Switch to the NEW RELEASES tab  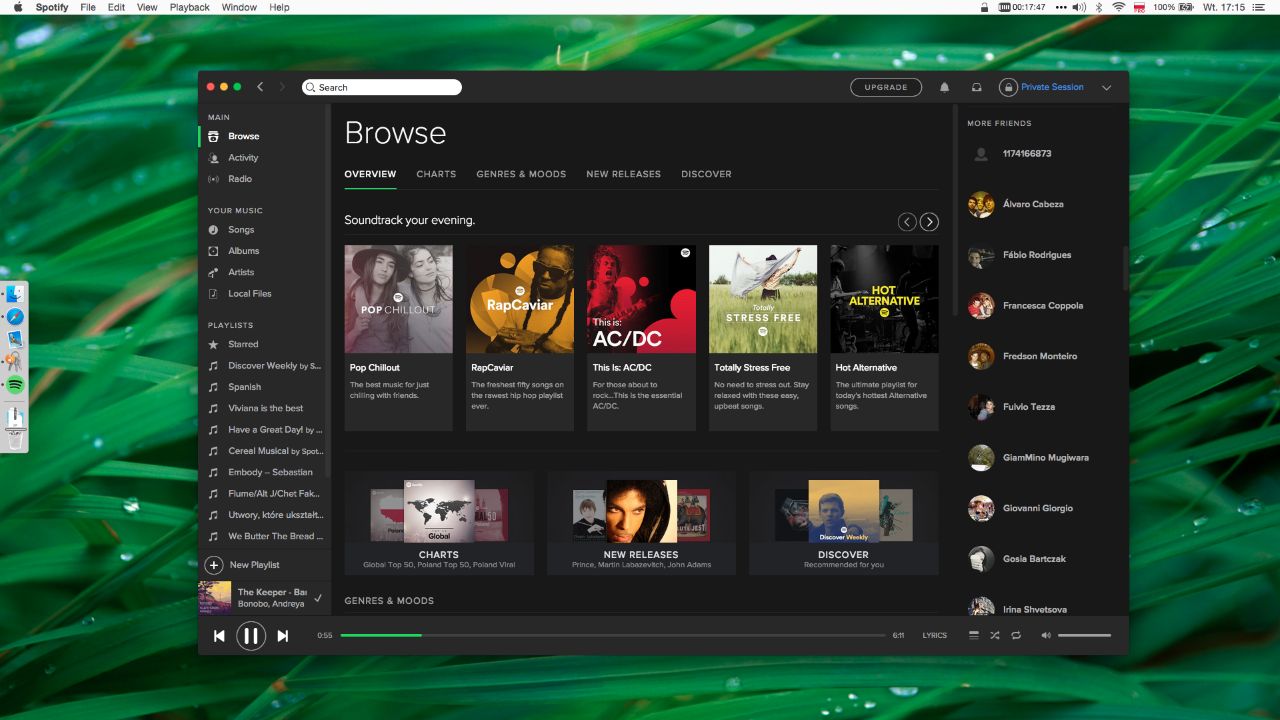(623, 174)
